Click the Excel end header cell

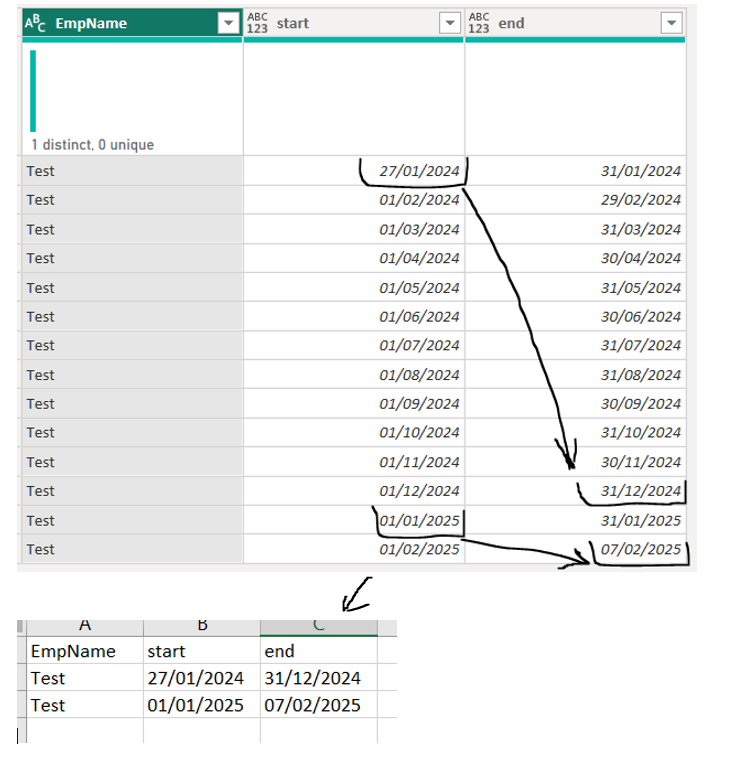click(x=319, y=651)
